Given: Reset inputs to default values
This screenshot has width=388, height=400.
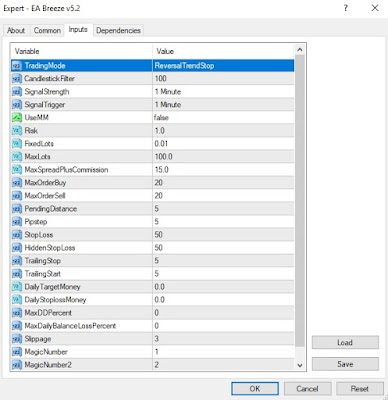Looking at the screenshot, I should tap(360, 389).
